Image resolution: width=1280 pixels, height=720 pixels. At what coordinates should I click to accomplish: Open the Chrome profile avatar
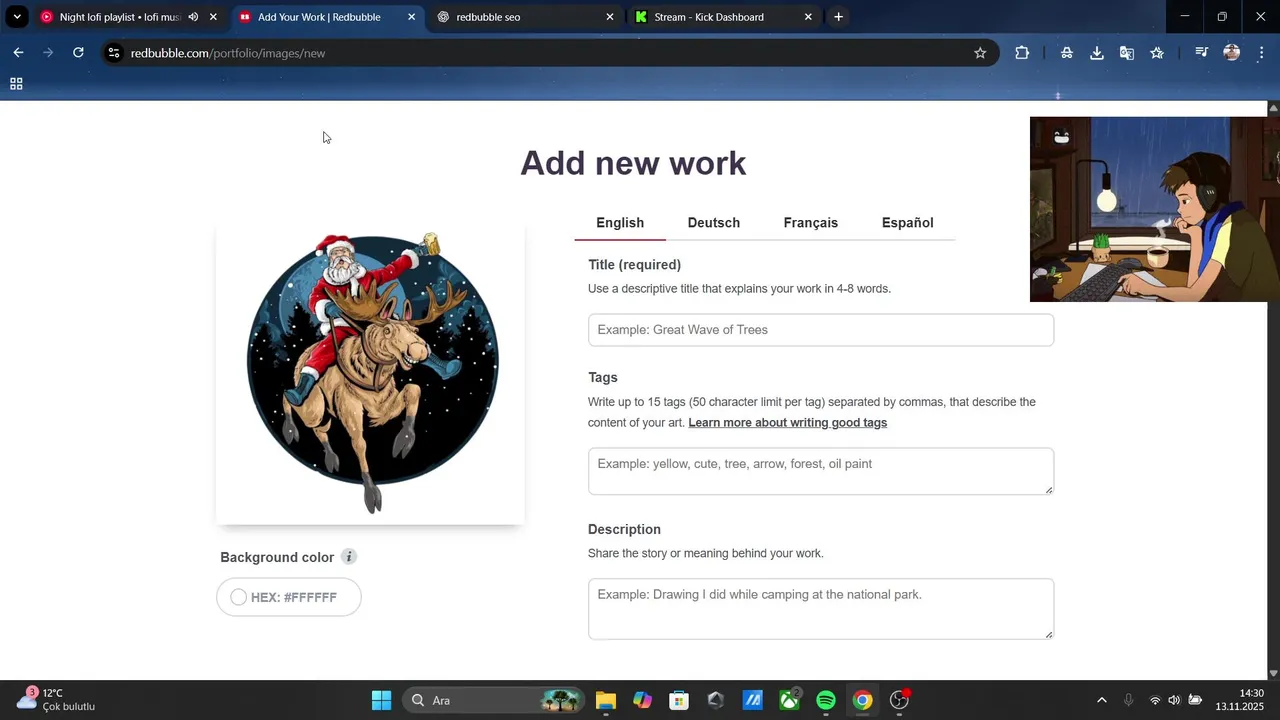click(1232, 53)
